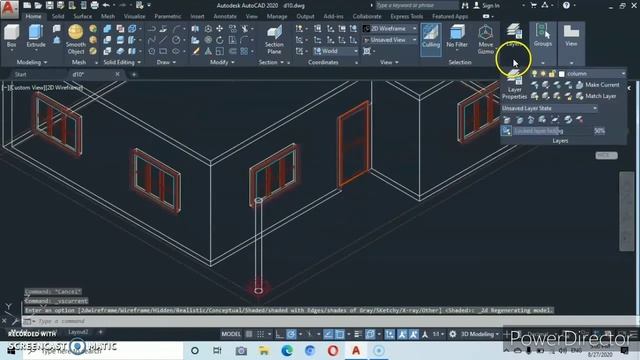Click the Match Layer button

coord(596,96)
